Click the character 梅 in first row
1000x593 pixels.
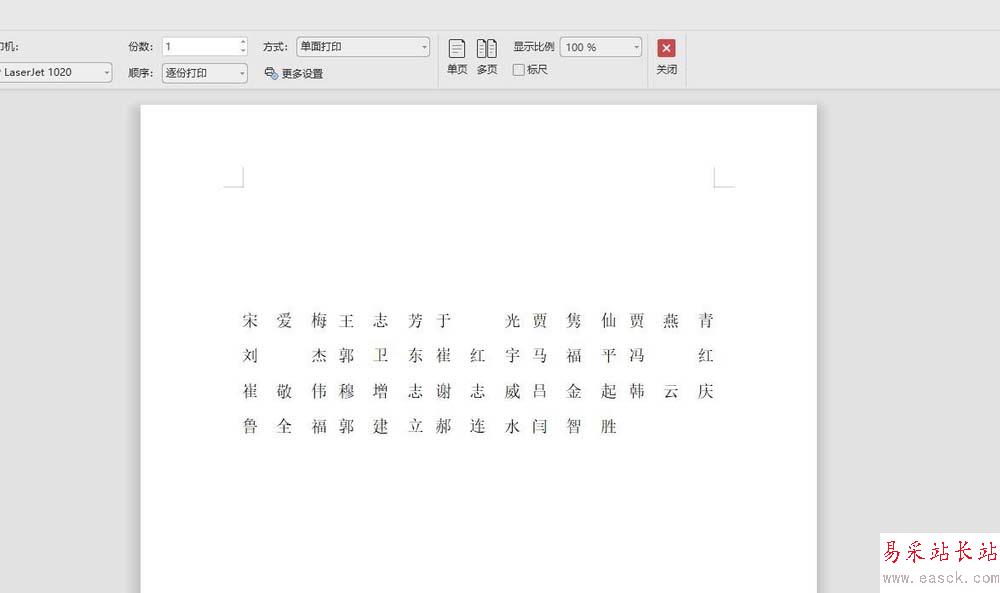(319, 320)
